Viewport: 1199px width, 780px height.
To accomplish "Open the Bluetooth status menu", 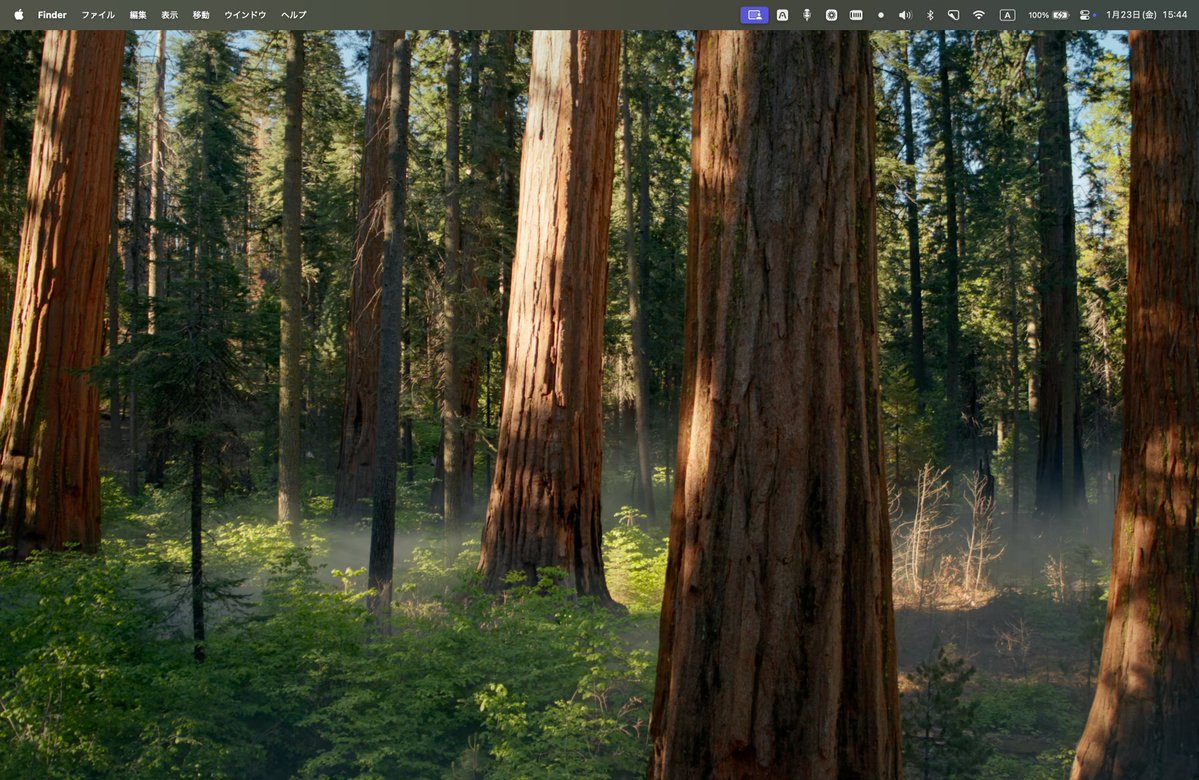I will pos(930,15).
